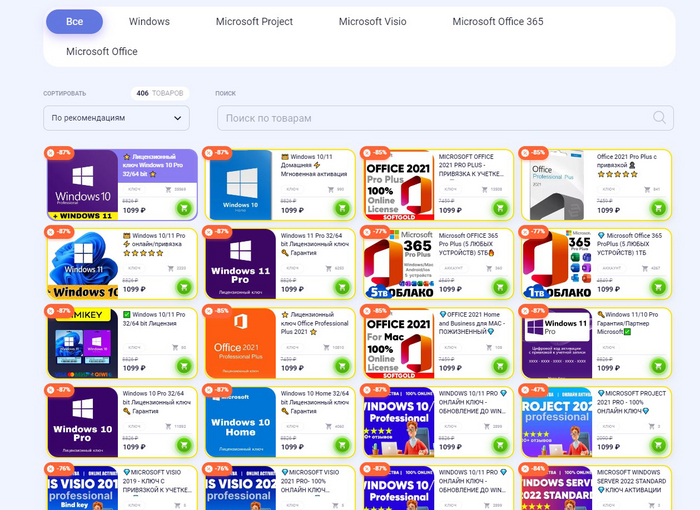Screen dimensions: 700x510
Task: Open the purple Windows 10 Professional thumbnail
Action: tap(83, 185)
